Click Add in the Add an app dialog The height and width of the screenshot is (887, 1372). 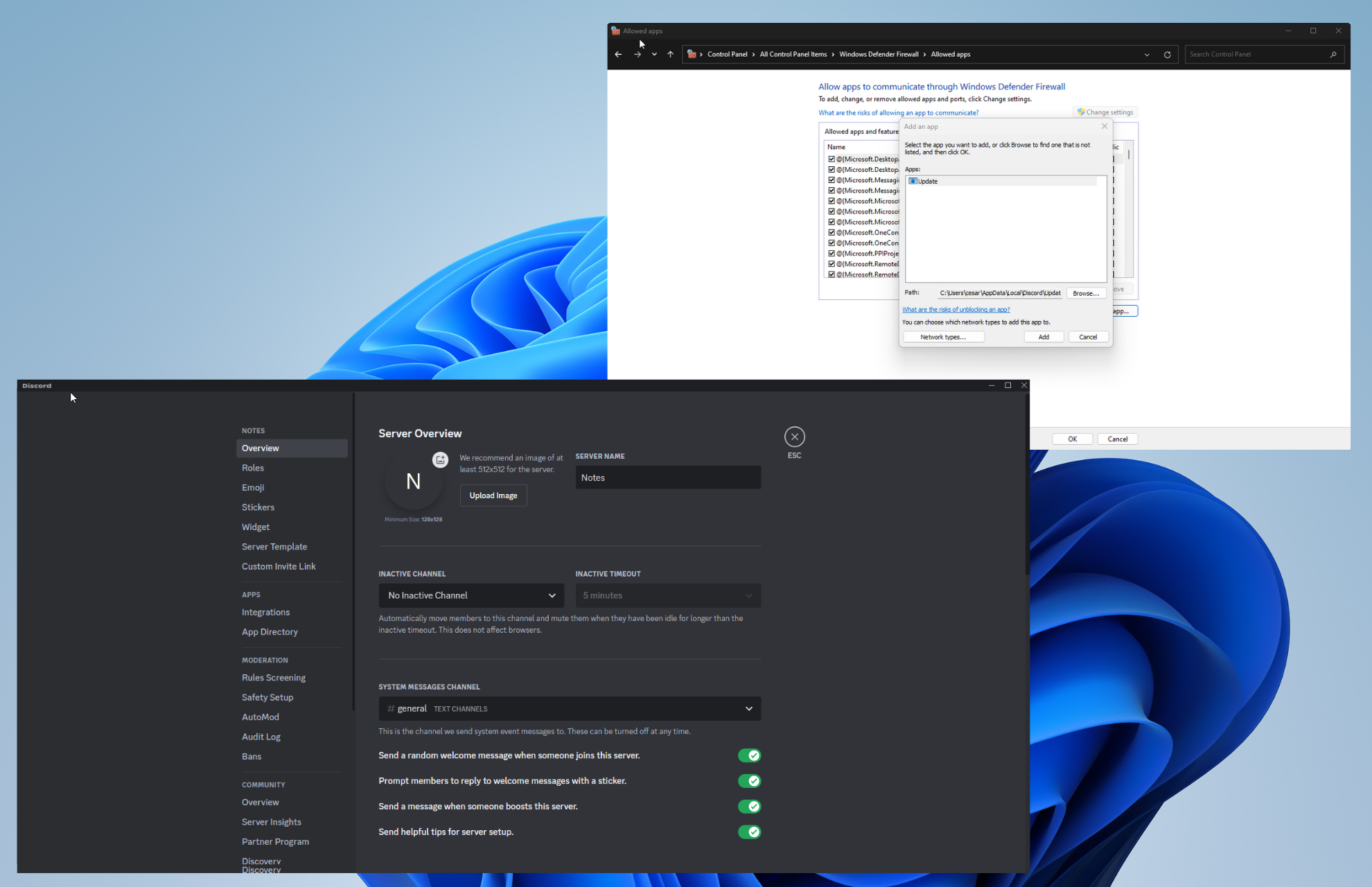(x=1044, y=337)
